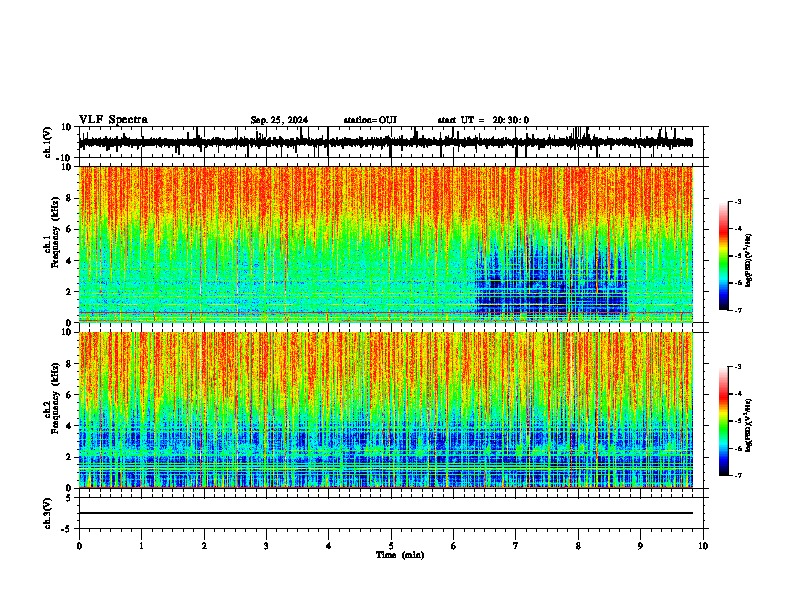Click time axis tick label "2"

[204, 546]
